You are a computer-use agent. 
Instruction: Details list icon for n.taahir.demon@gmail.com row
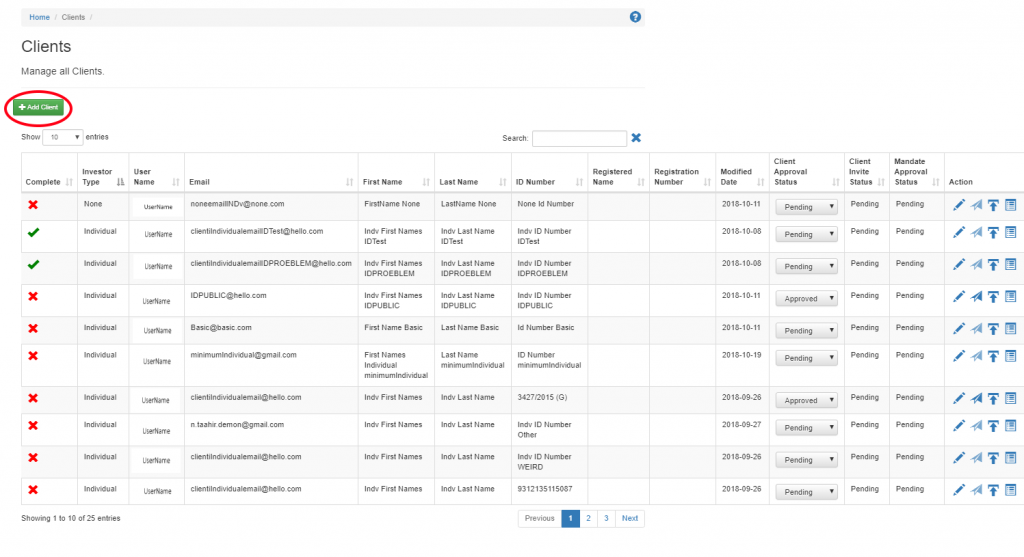click(1010, 426)
